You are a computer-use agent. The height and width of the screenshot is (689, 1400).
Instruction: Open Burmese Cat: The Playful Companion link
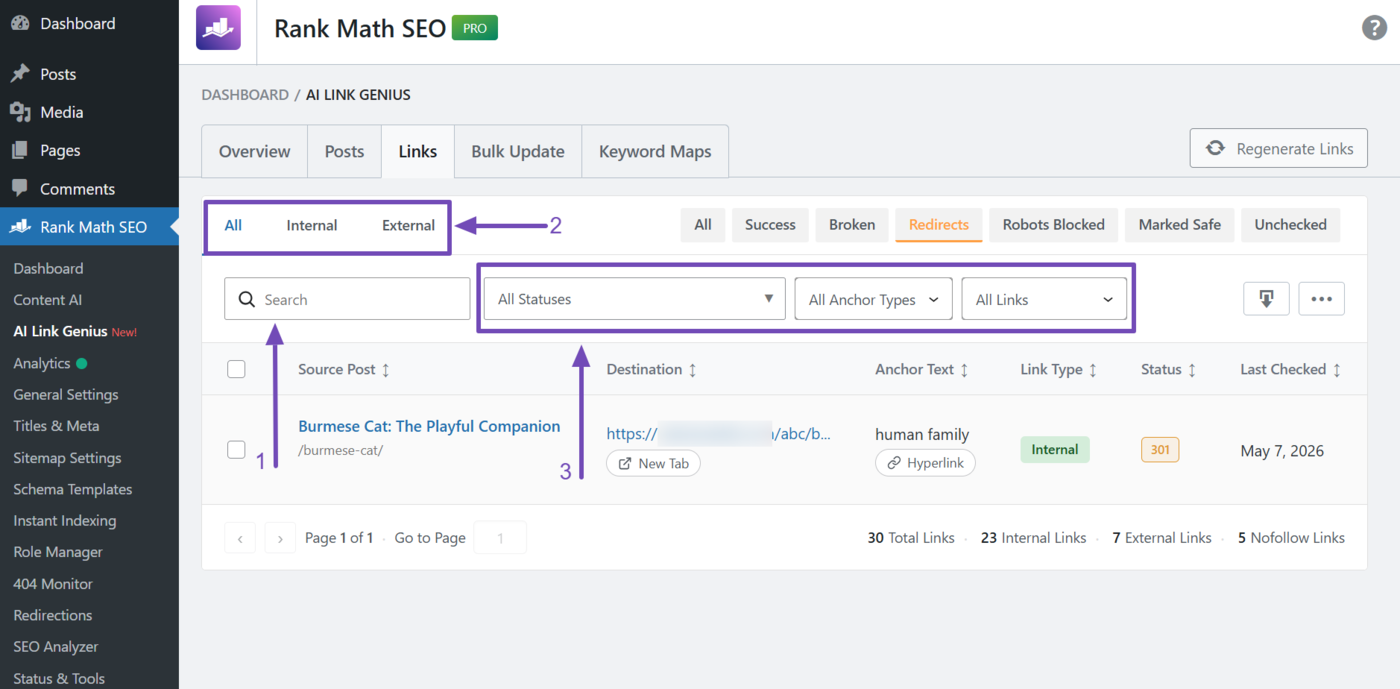429,426
